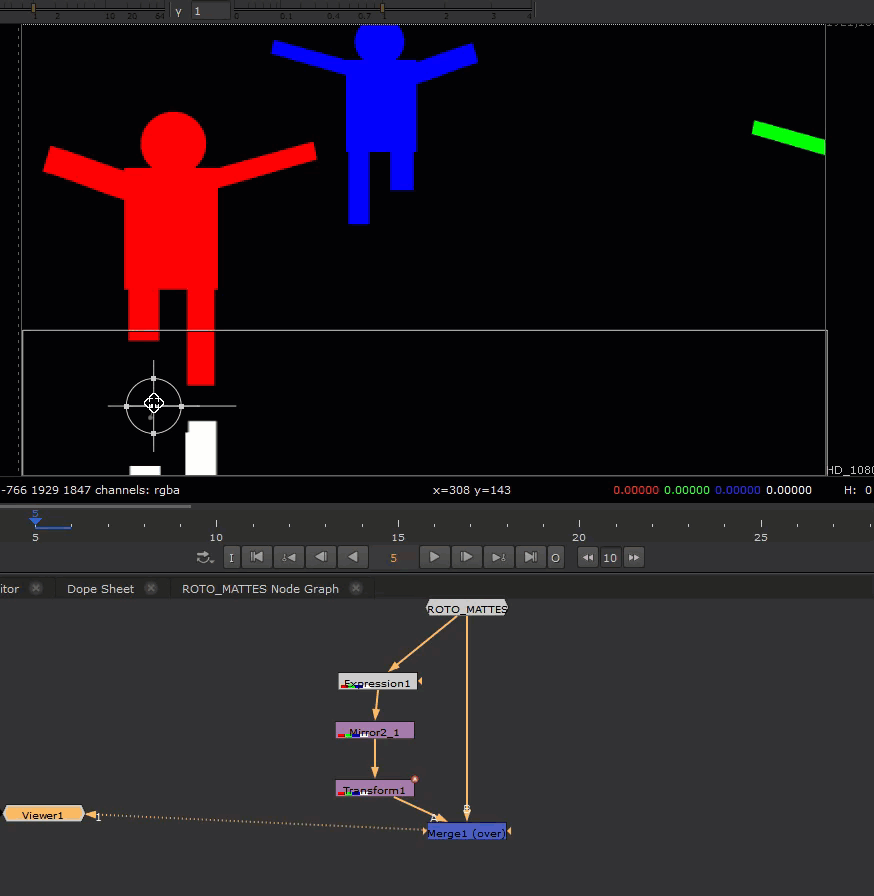Jump to the first frame
The height and width of the screenshot is (896, 874).
click(x=256, y=557)
